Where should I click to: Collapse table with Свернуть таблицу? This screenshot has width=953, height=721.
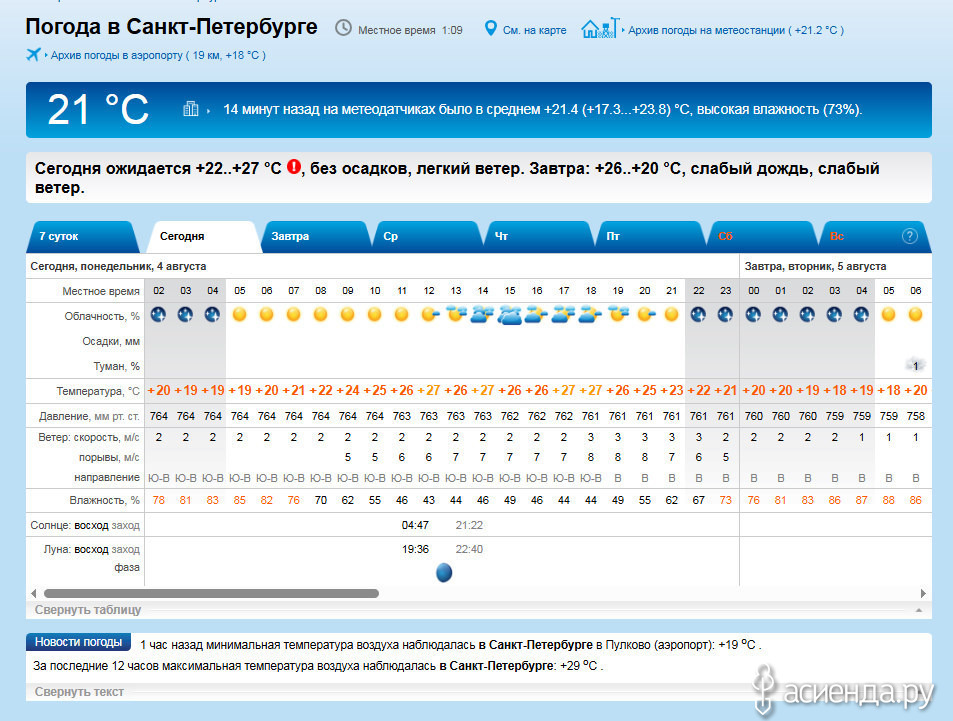point(88,609)
